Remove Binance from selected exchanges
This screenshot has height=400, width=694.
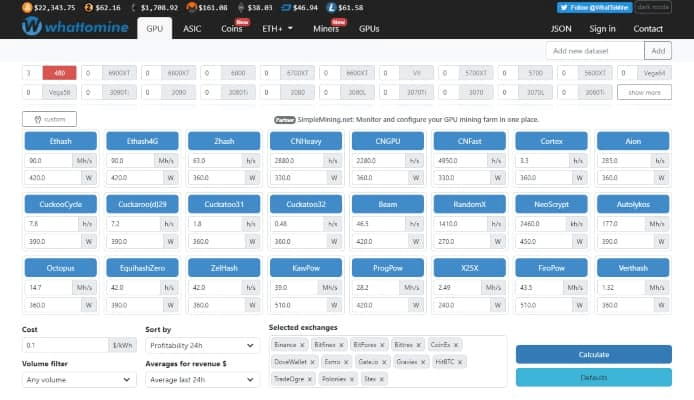pyautogui.click(x=302, y=345)
